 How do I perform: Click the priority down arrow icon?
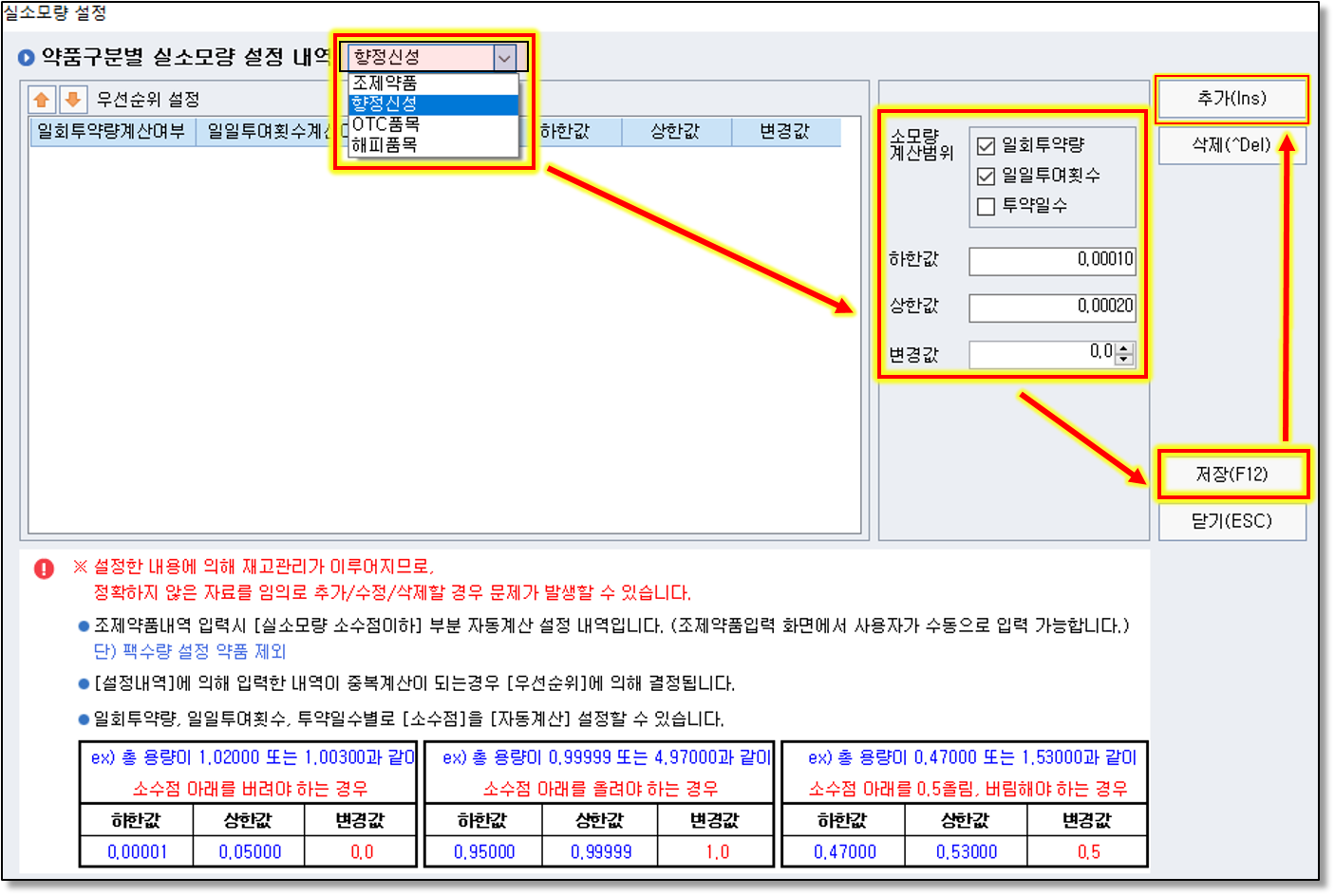[x=73, y=100]
